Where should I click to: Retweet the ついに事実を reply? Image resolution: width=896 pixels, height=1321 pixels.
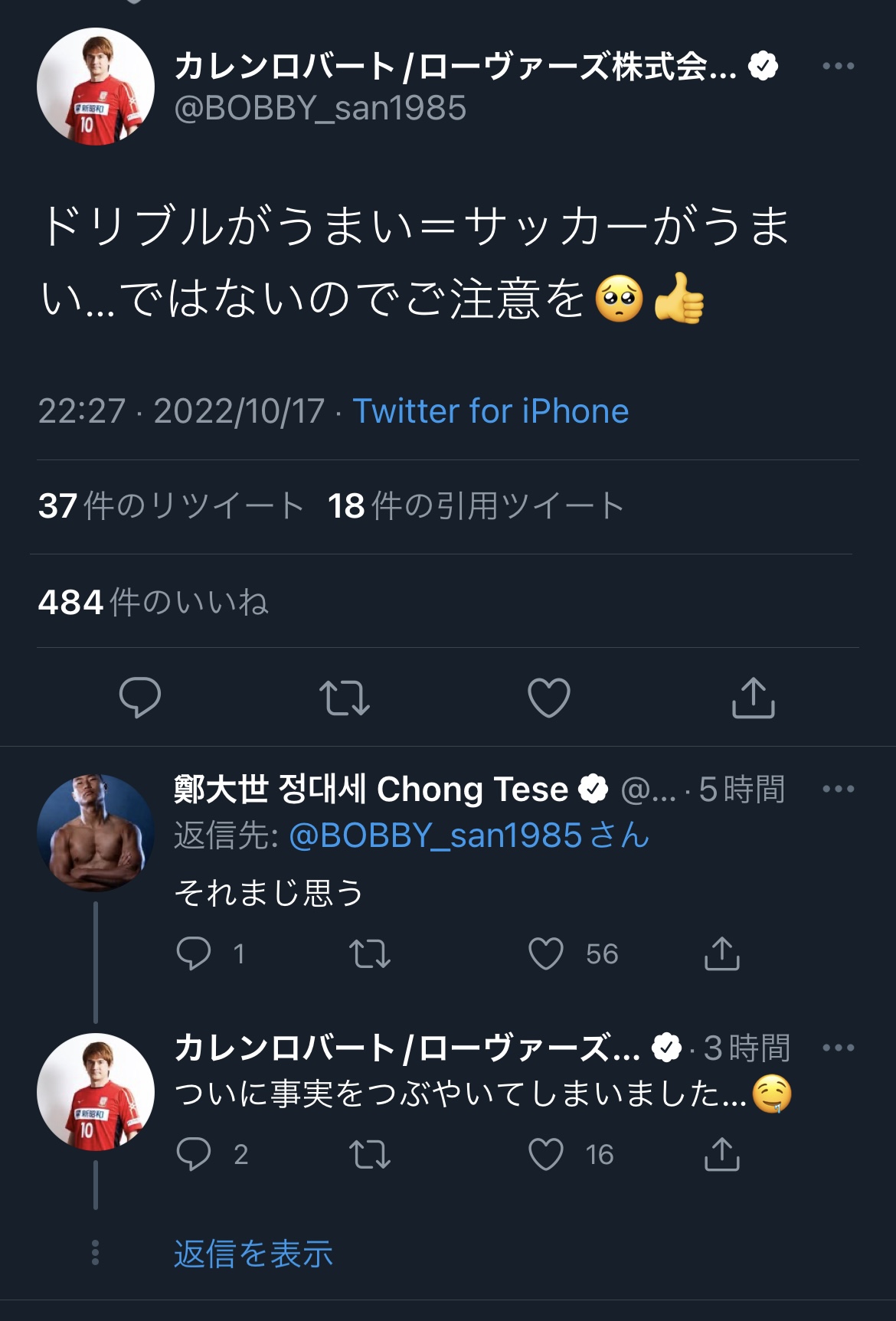[x=370, y=1155]
